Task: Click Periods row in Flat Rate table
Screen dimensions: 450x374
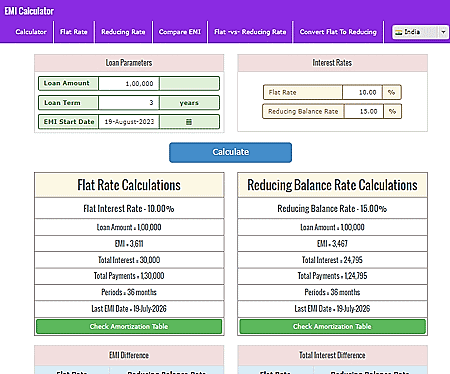Action: 129,292
